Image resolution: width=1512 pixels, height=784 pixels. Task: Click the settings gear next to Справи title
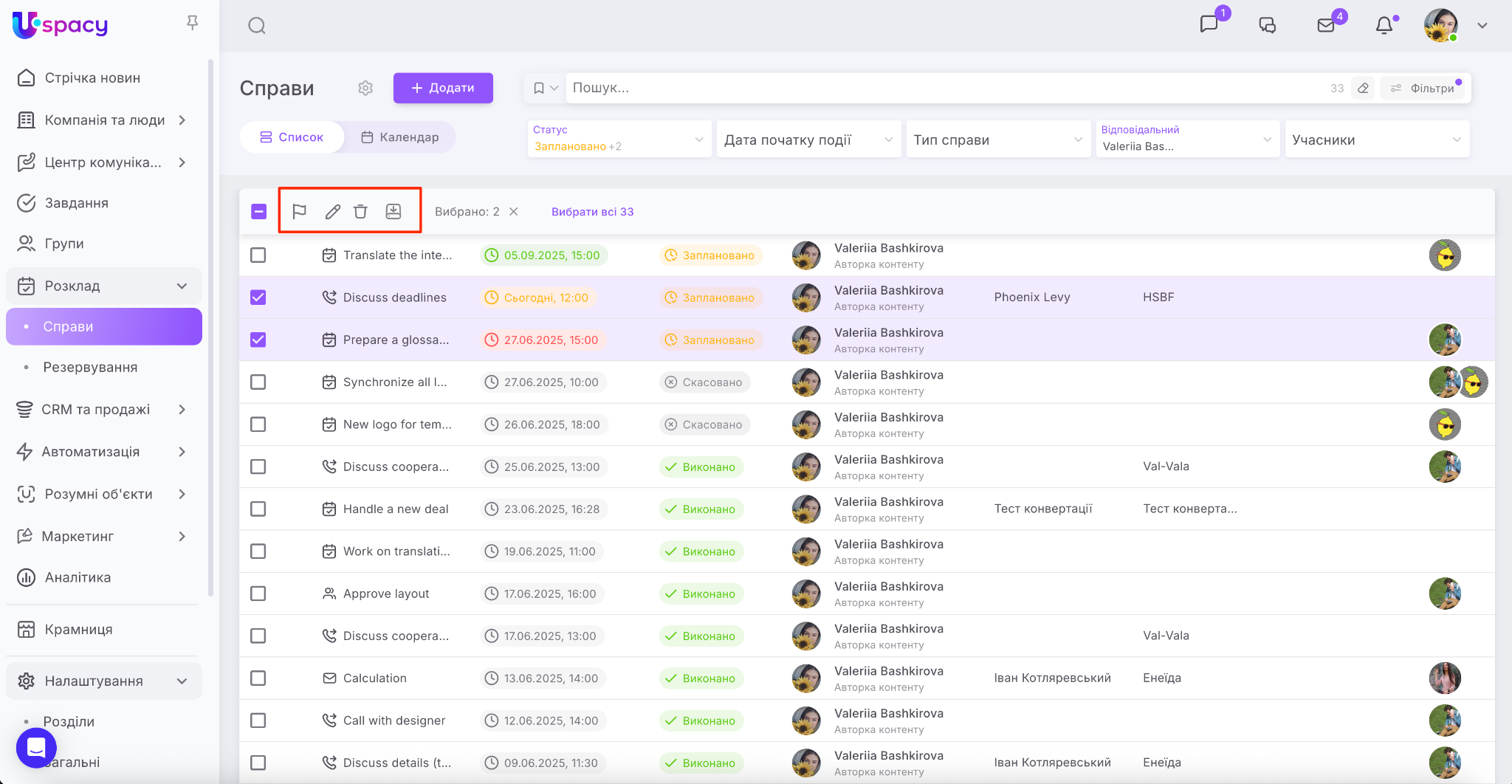(365, 89)
